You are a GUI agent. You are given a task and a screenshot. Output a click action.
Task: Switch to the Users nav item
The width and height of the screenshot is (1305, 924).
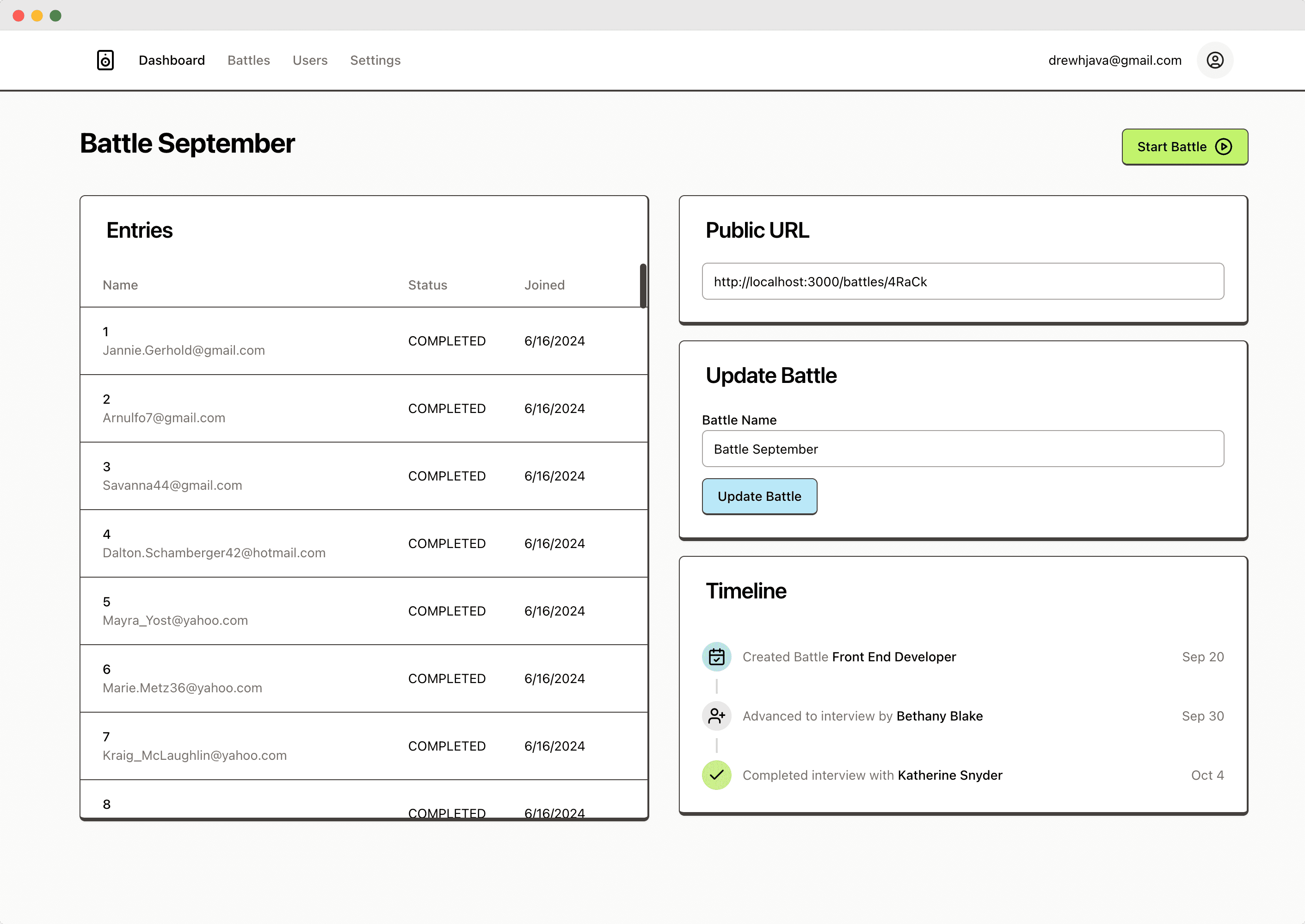point(310,60)
